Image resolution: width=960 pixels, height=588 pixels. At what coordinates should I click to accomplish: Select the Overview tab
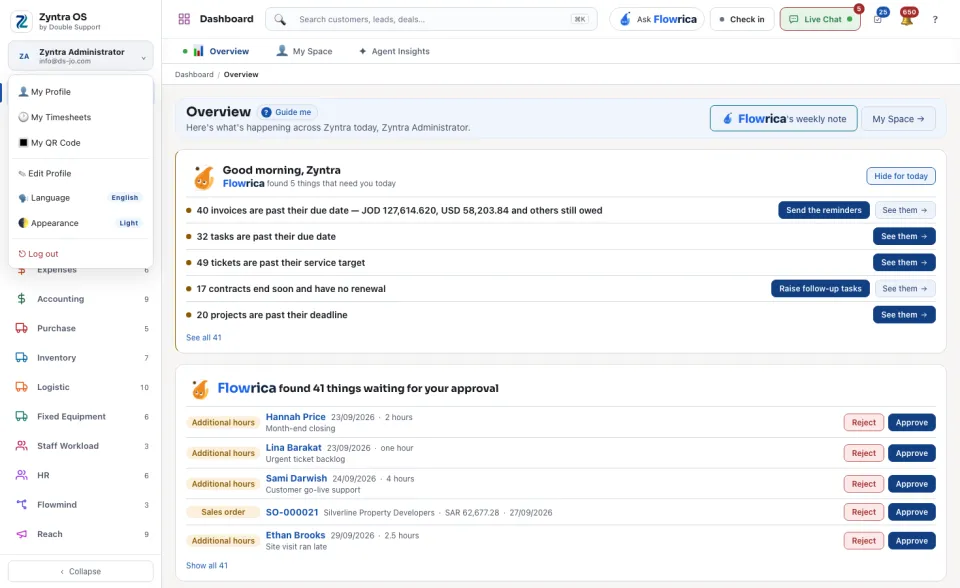(216, 51)
